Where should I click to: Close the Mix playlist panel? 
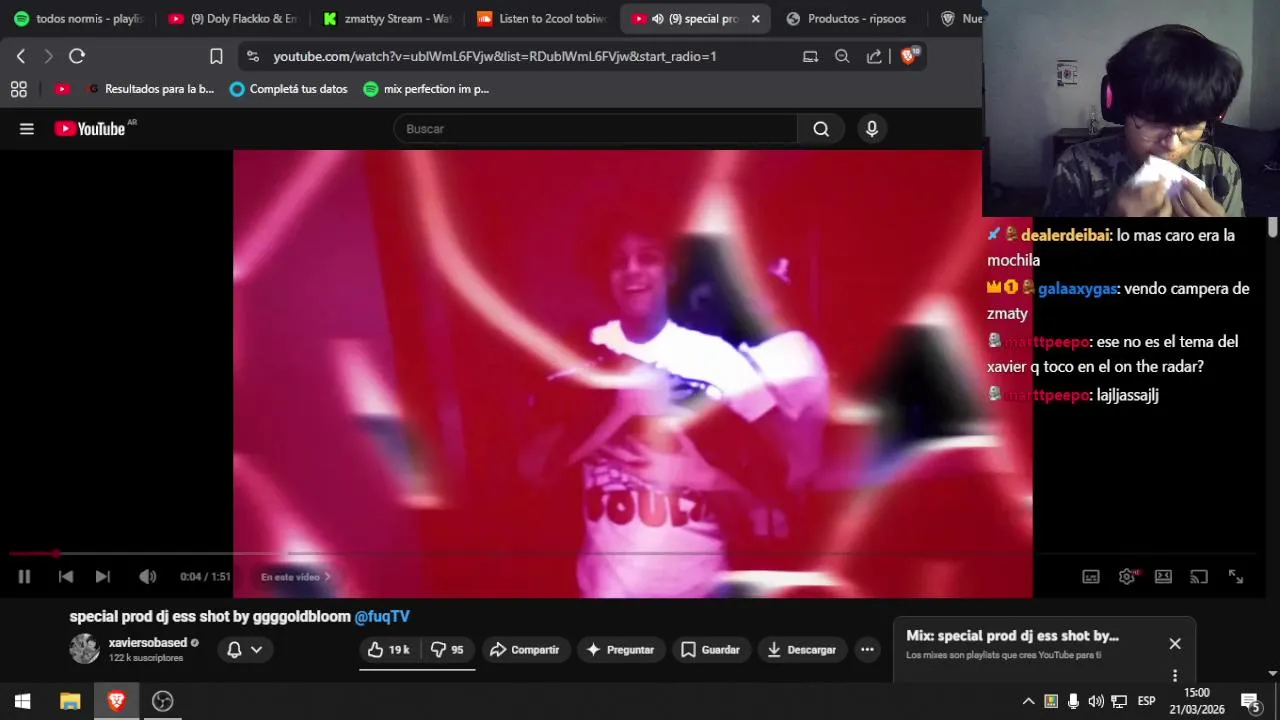[1175, 644]
